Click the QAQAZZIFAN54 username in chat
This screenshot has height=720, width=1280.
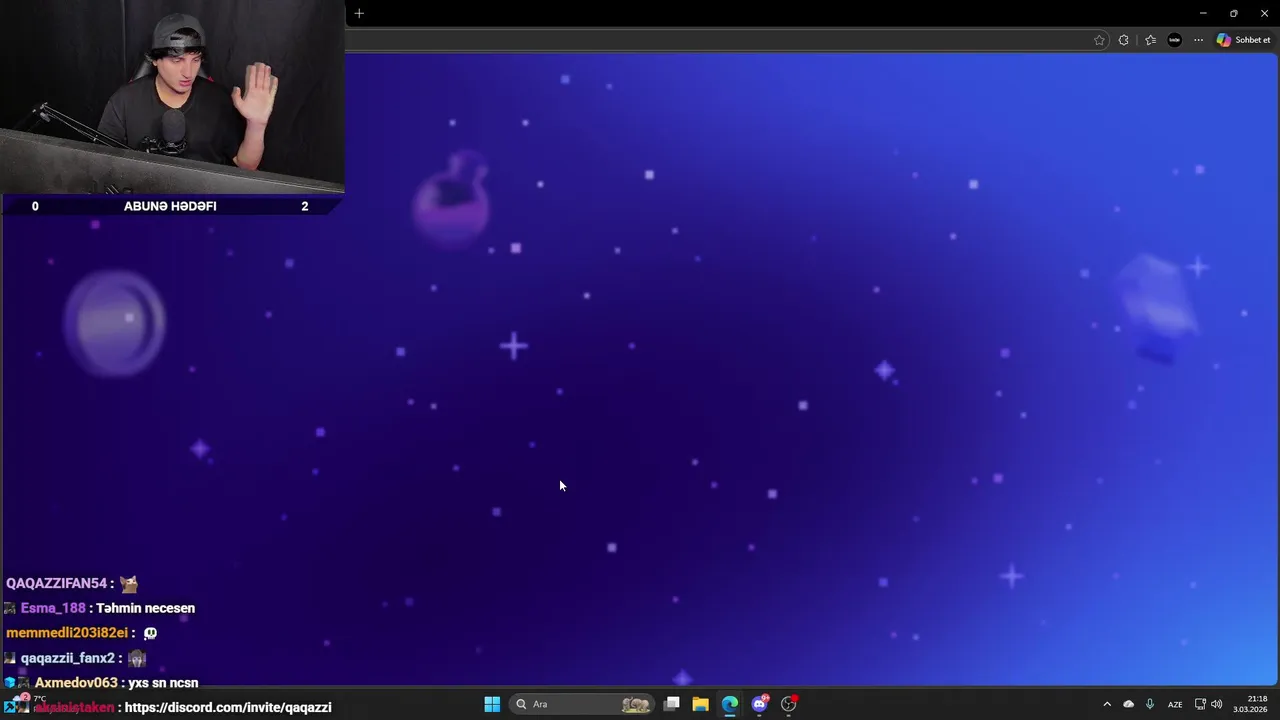[x=56, y=583]
